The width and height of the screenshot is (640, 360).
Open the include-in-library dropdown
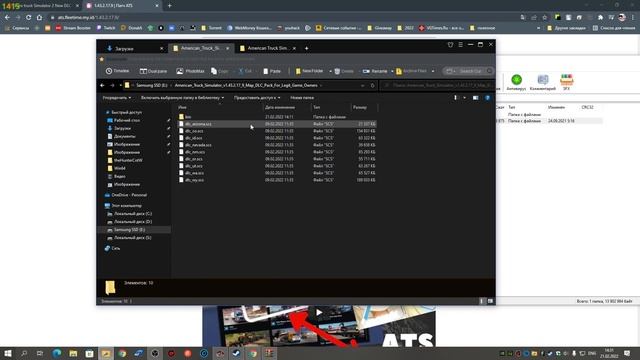pos(182,98)
